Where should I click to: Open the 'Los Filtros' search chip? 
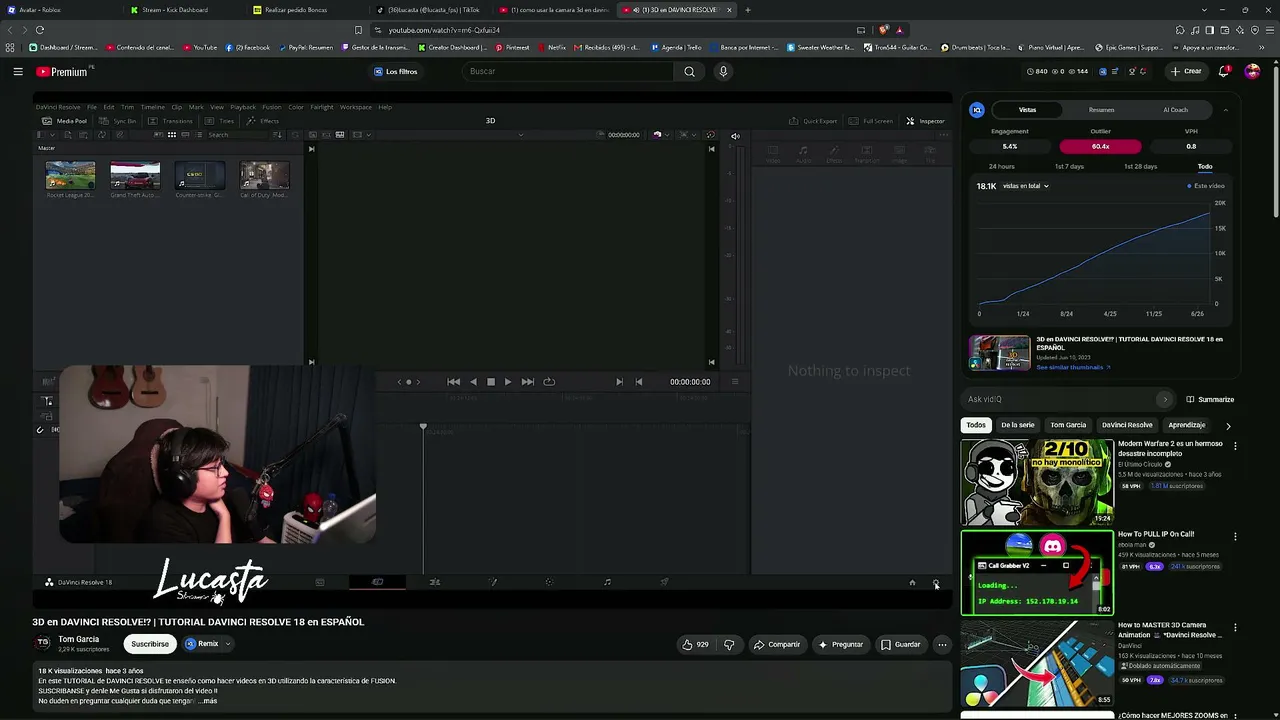click(x=396, y=71)
